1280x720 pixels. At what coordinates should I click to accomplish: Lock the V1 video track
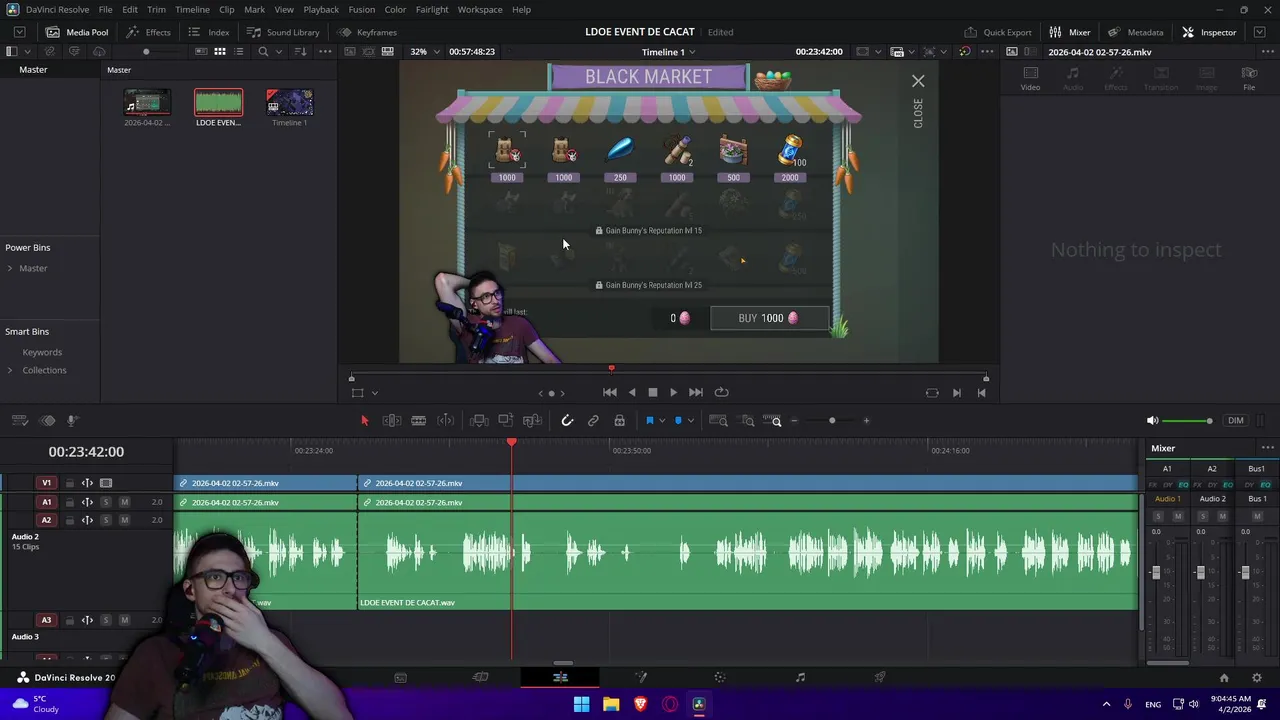point(69,483)
